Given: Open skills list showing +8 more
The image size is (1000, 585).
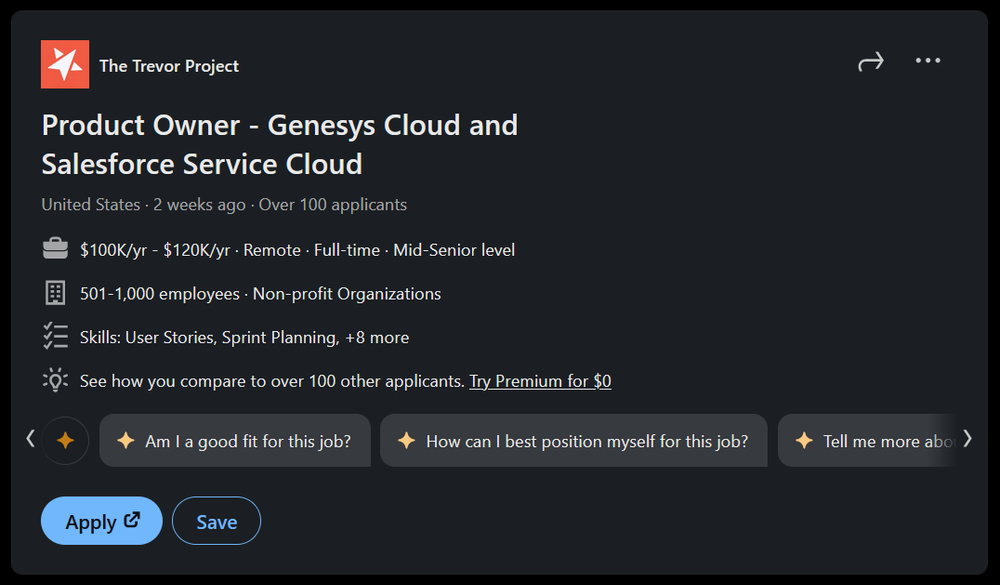Looking at the screenshot, I should tap(376, 337).
